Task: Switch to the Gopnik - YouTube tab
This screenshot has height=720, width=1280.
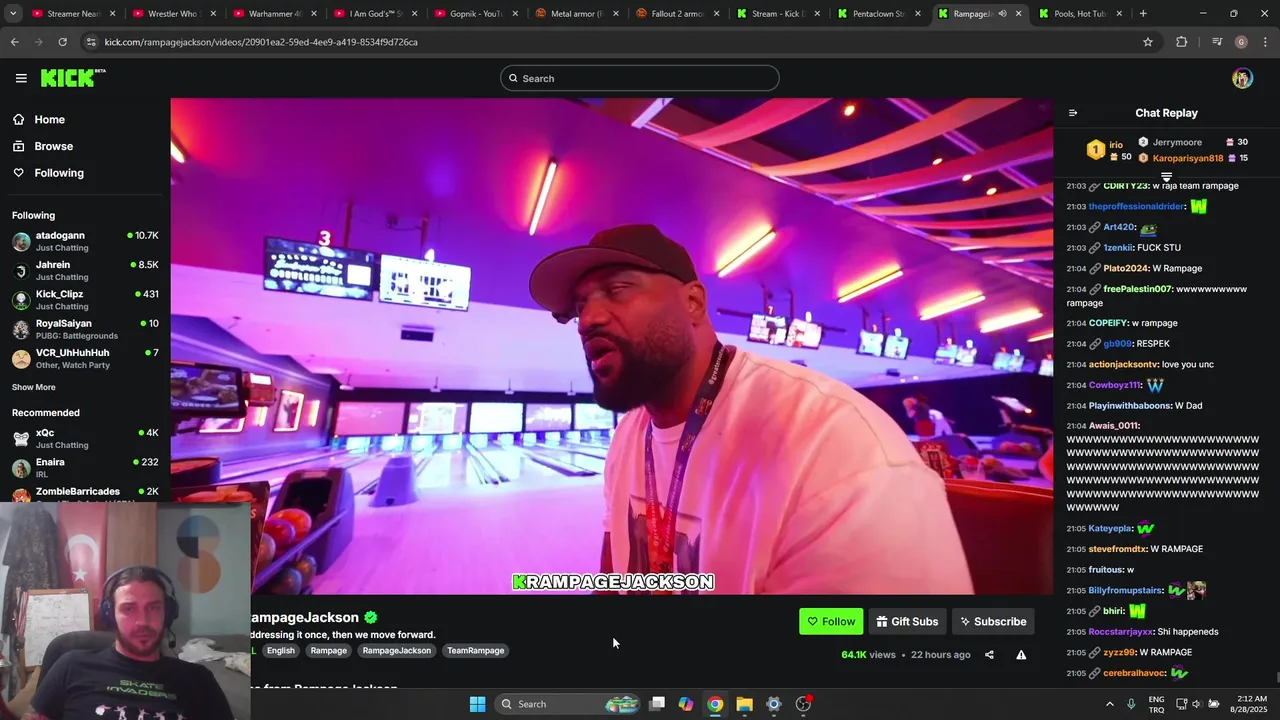Action: (475, 14)
